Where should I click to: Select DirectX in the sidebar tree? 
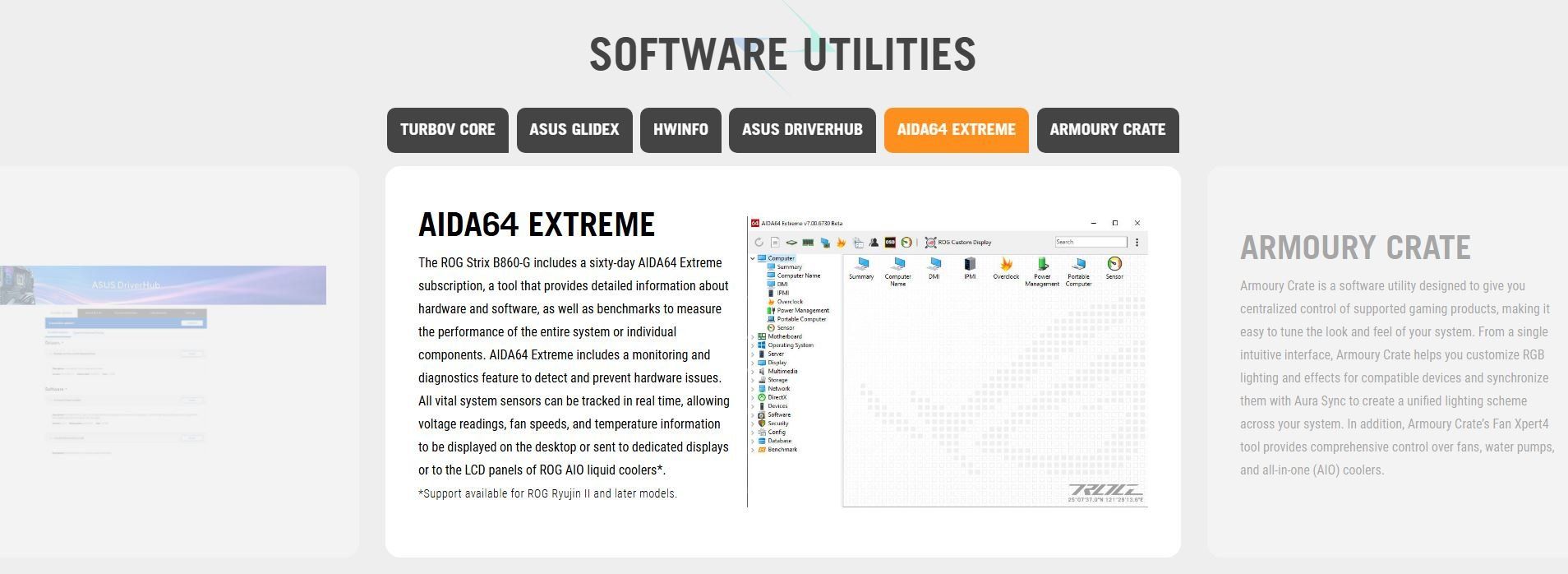coord(777,397)
